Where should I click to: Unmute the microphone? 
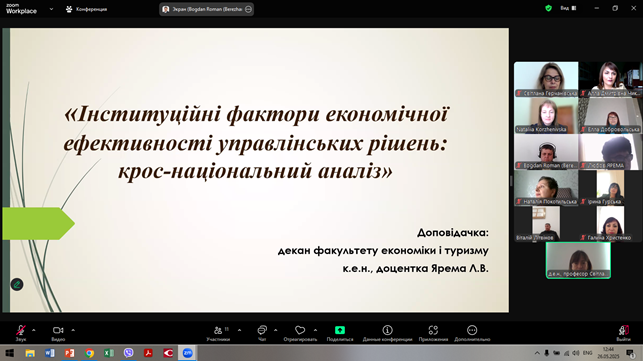[21, 333]
